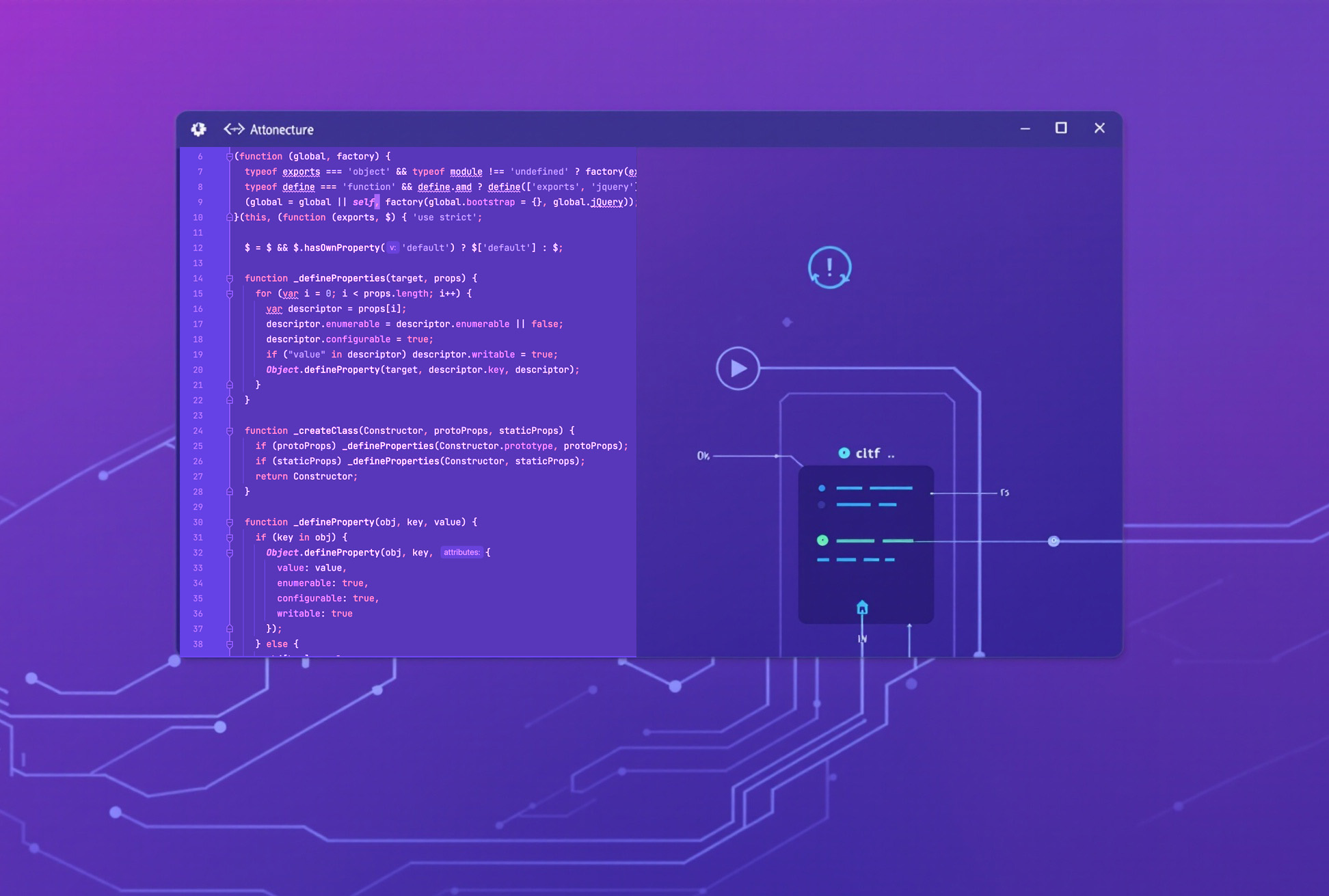Toggle code folding beside line 21
This screenshot has width=1329, height=896.
[x=229, y=385]
